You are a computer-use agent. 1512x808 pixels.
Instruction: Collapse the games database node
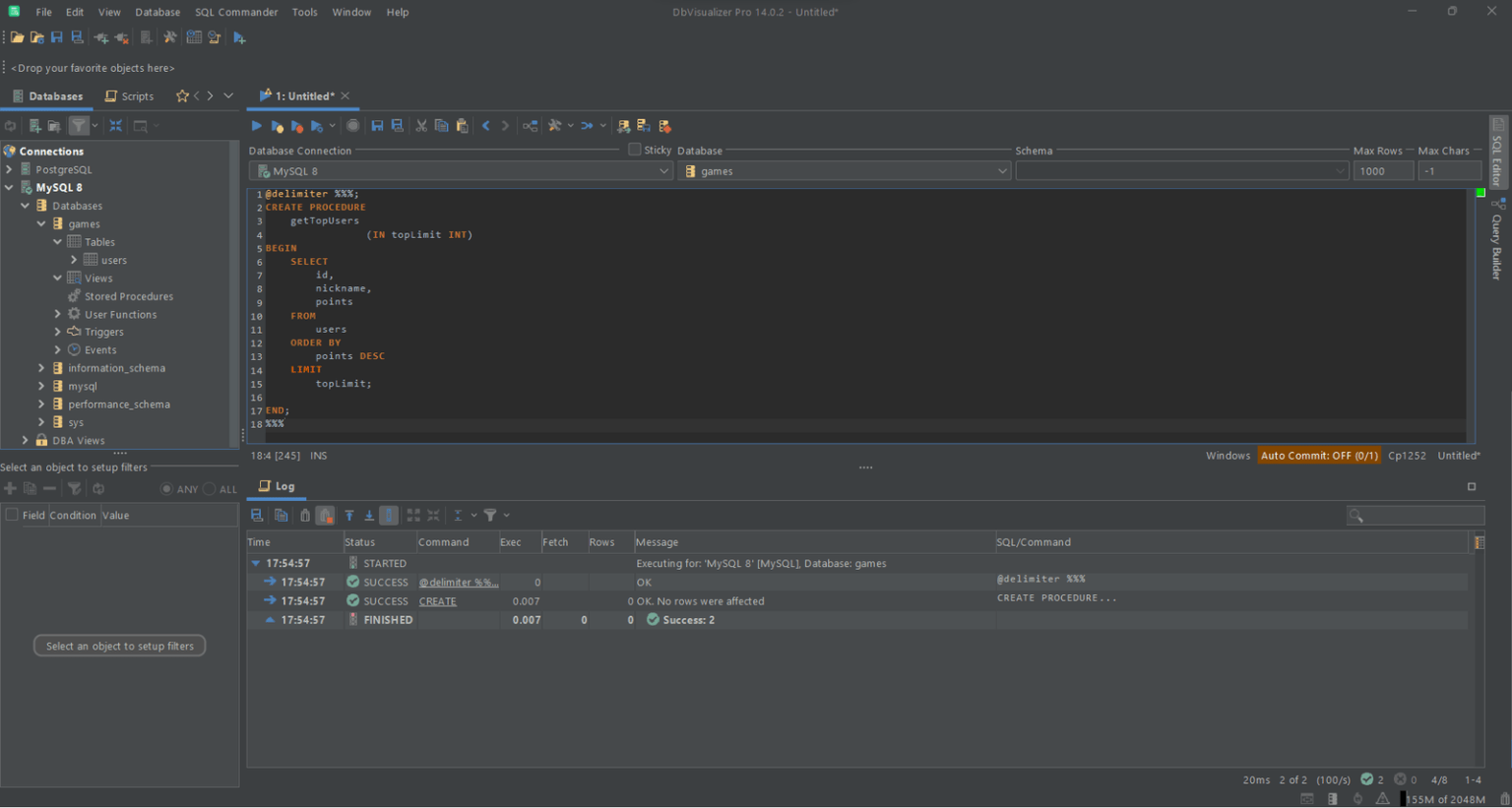coord(41,223)
